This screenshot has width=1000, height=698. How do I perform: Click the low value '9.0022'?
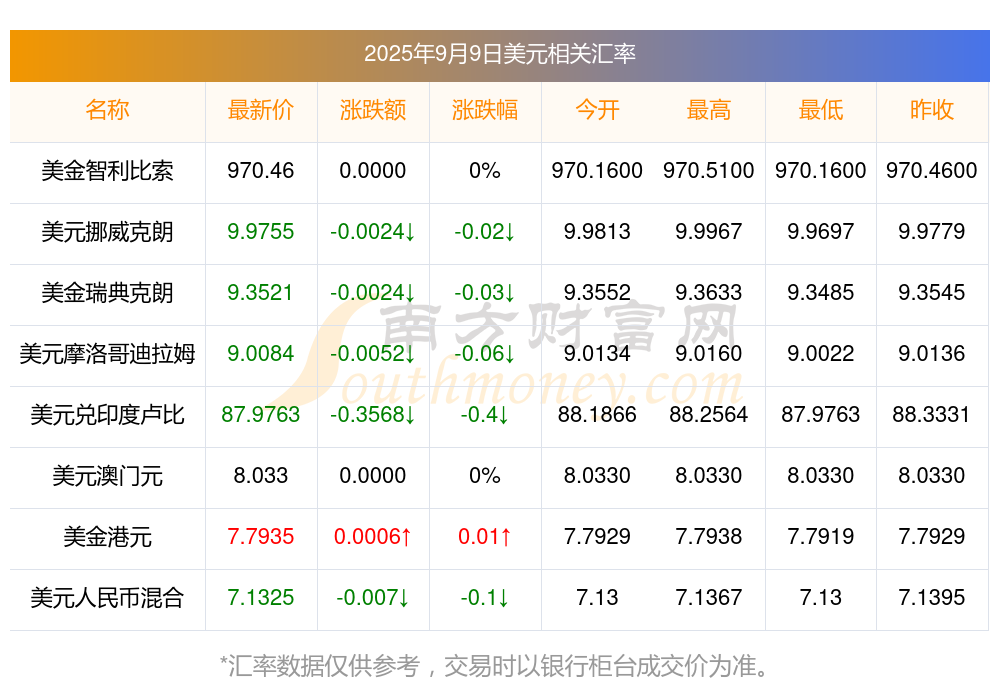coord(821,353)
